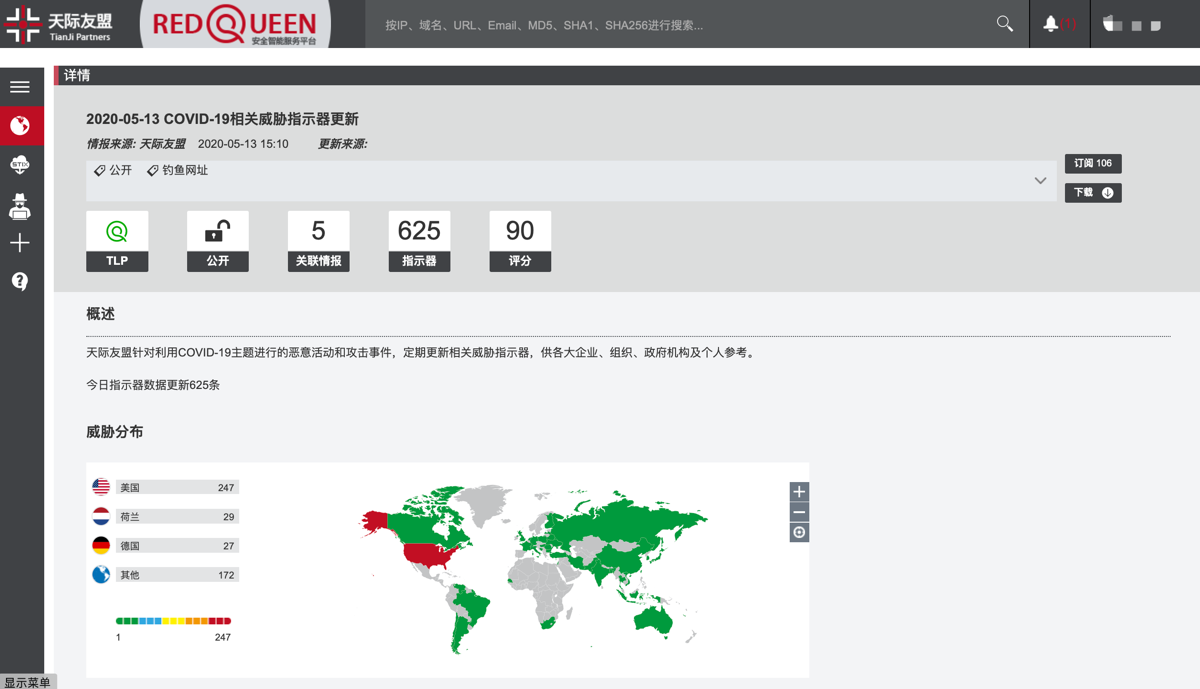Viewport: 1200px width, 689px height.
Task: Click the 公开 tag
Action: pyautogui.click(x=113, y=171)
